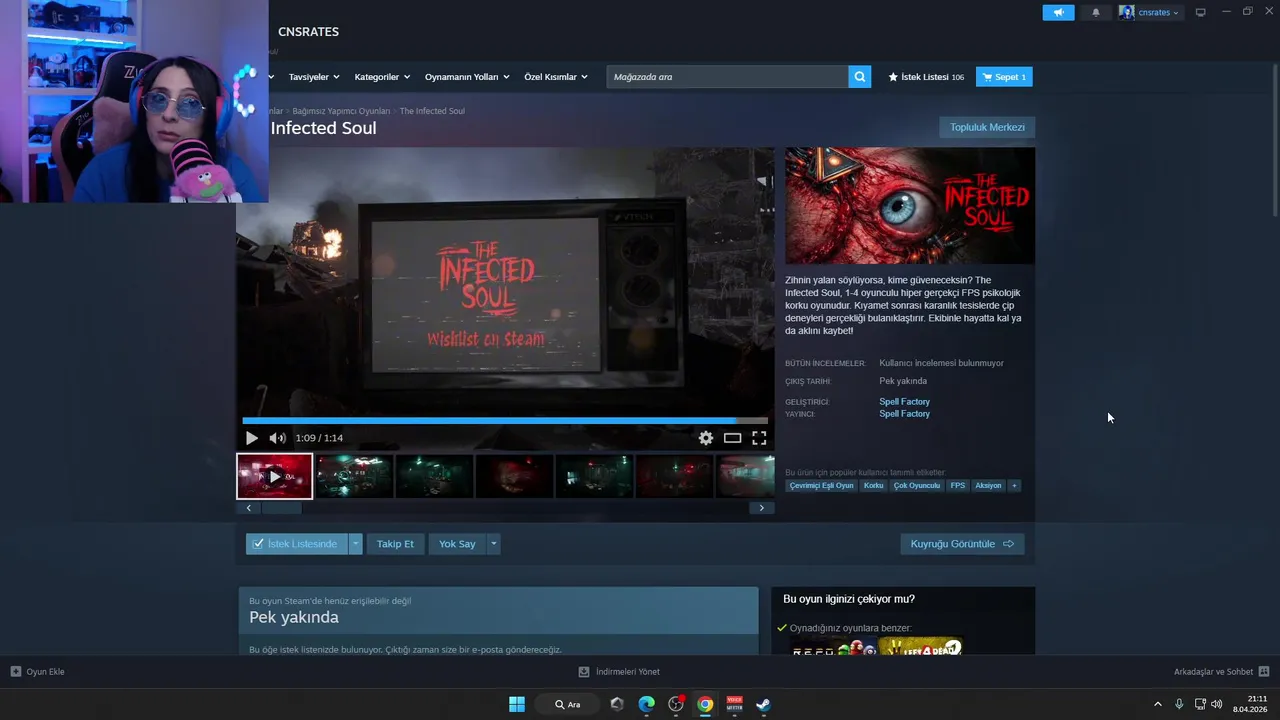Expand the Kategoriler menu
This screenshot has width=1280, height=720.
pyautogui.click(x=382, y=77)
